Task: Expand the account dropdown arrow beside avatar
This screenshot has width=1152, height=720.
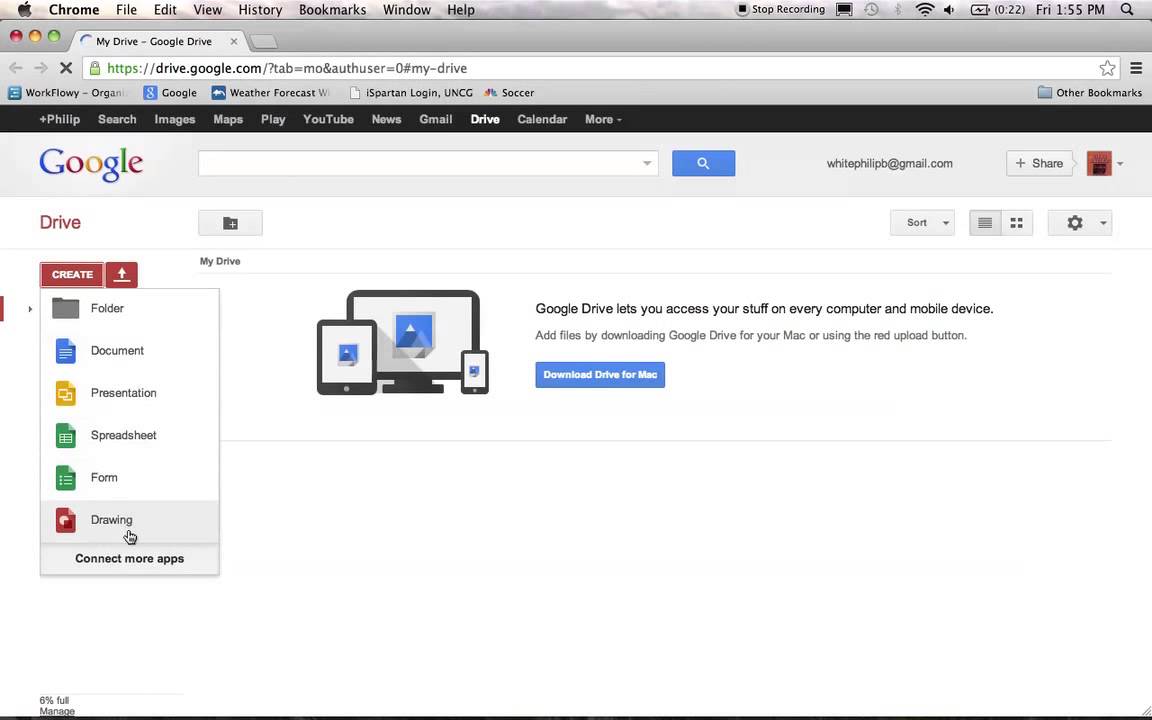Action: (1120, 164)
